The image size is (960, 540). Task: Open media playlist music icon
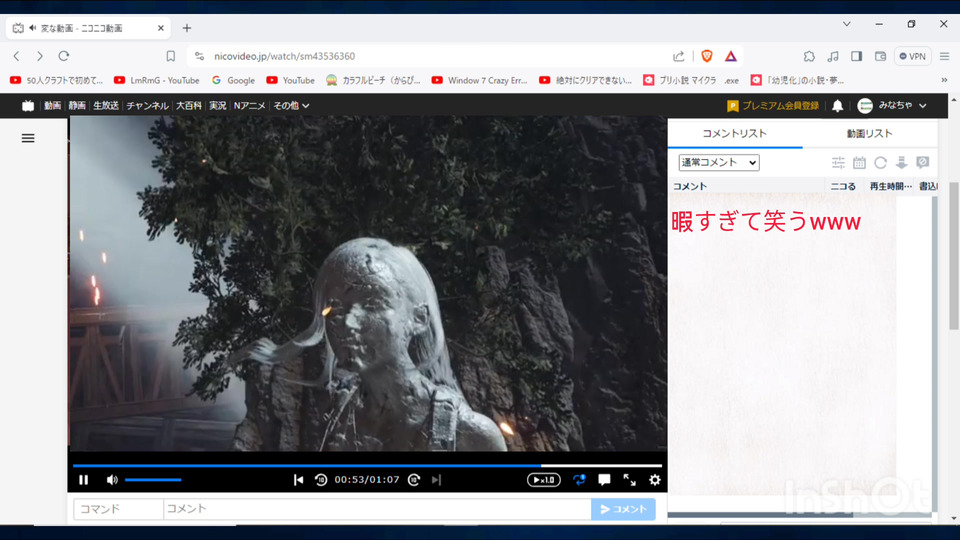tap(833, 56)
